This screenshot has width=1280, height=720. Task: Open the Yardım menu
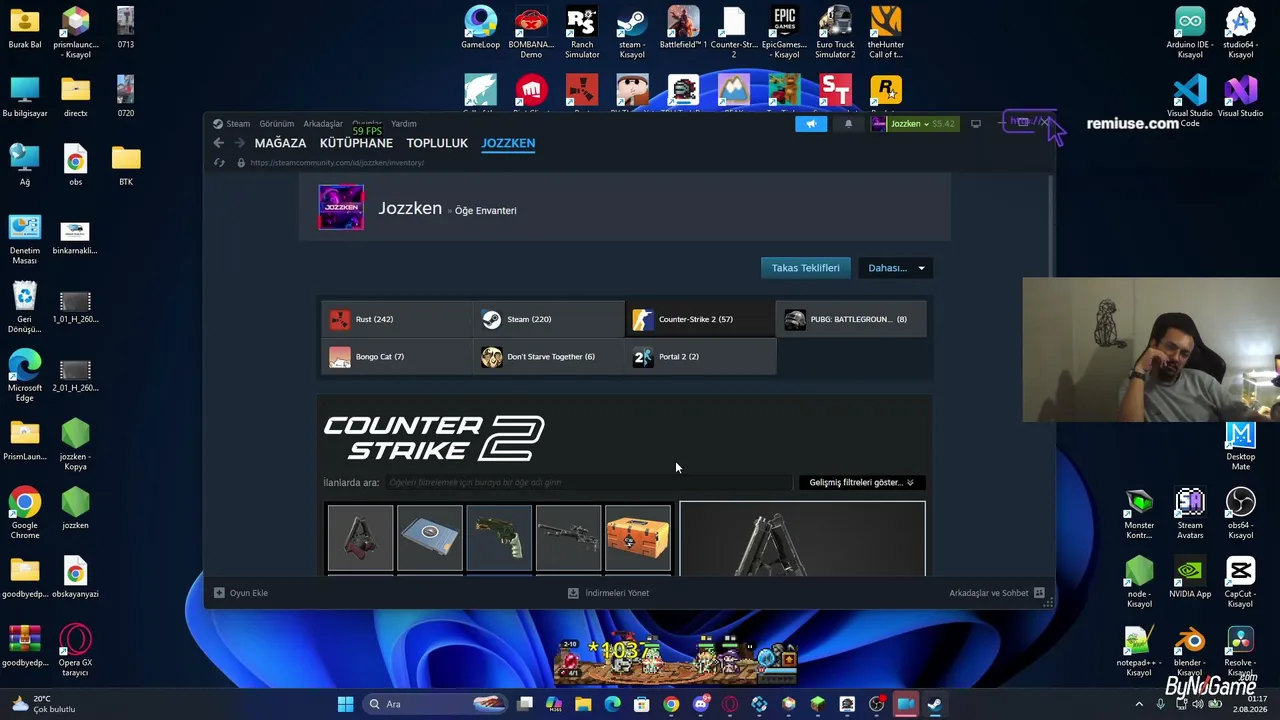(404, 124)
